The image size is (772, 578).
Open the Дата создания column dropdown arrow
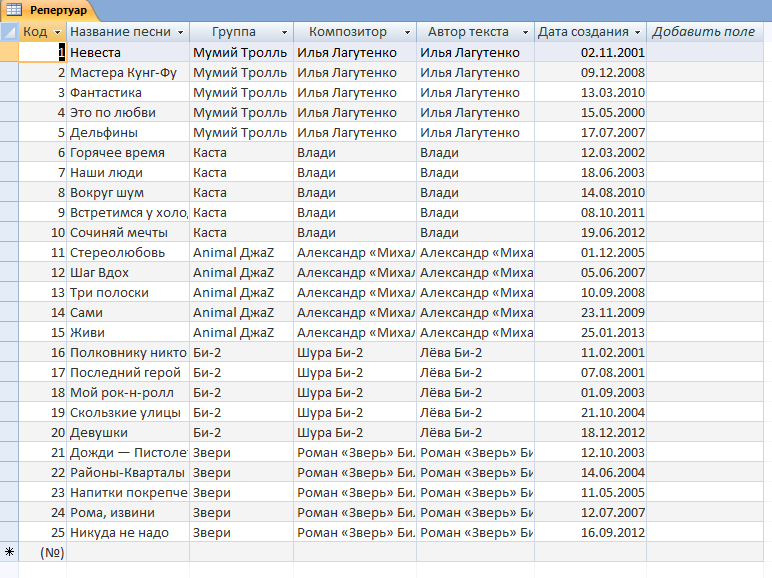pyautogui.click(x=638, y=32)
